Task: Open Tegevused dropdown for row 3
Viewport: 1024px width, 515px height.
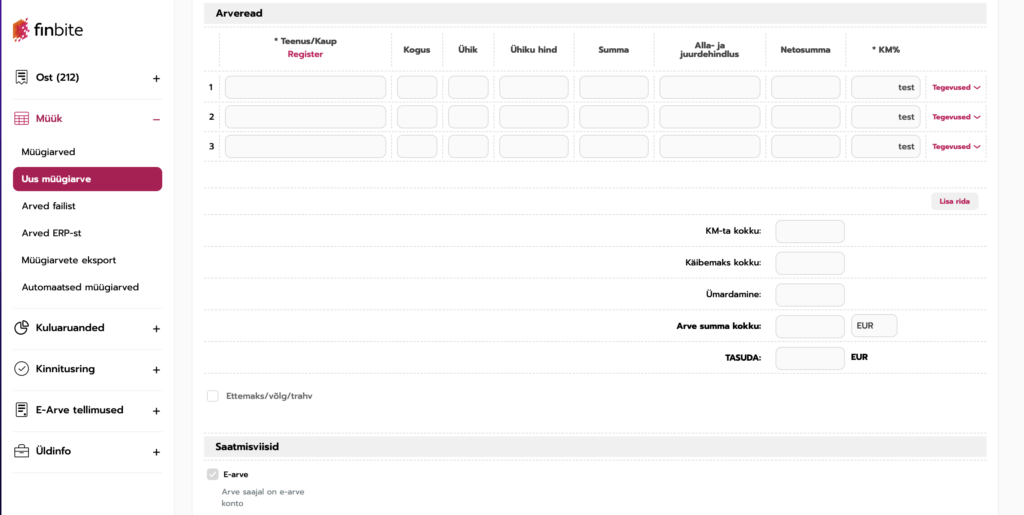Action: [x=956, y=146]
